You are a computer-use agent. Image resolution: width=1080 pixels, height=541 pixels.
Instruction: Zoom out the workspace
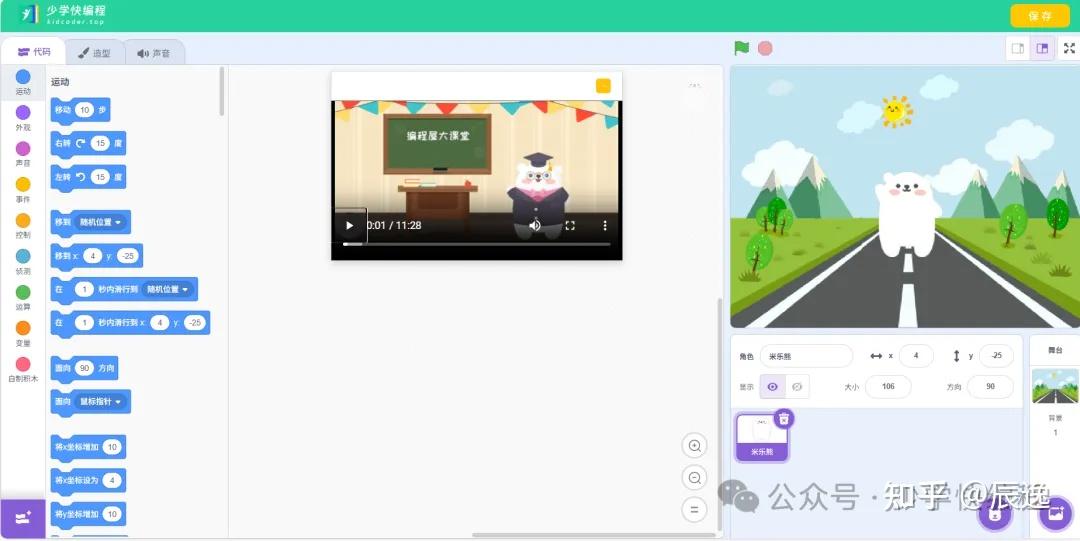(x=694, y=478)
